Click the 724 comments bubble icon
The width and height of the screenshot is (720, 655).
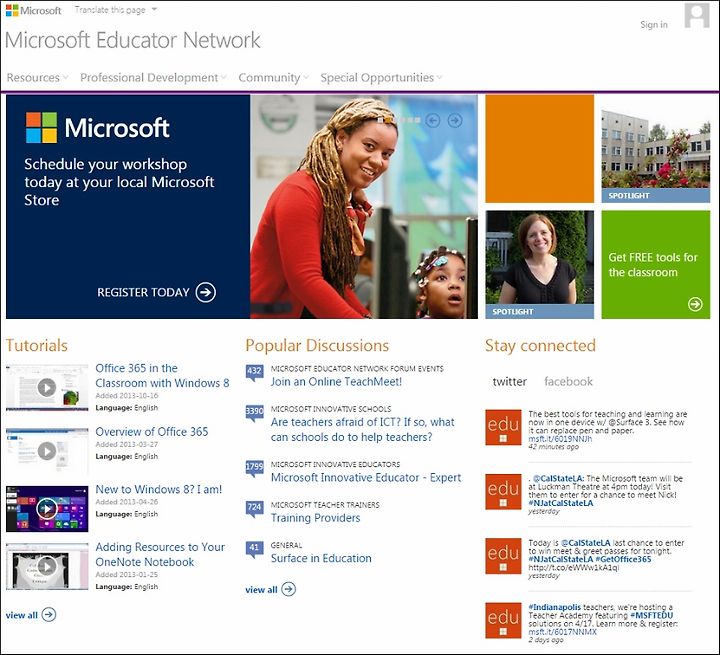coord(254,509)
